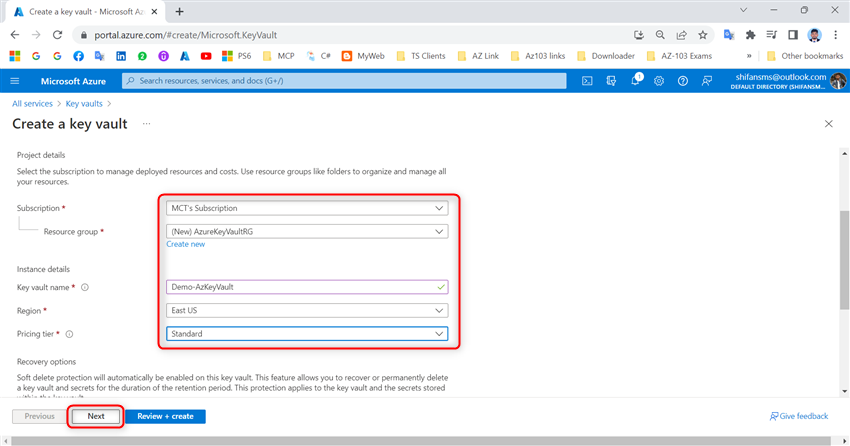The height and width of the screenshot is (446, 850).
Task: Focus the Azure search resources box
Action: point(344,81)
